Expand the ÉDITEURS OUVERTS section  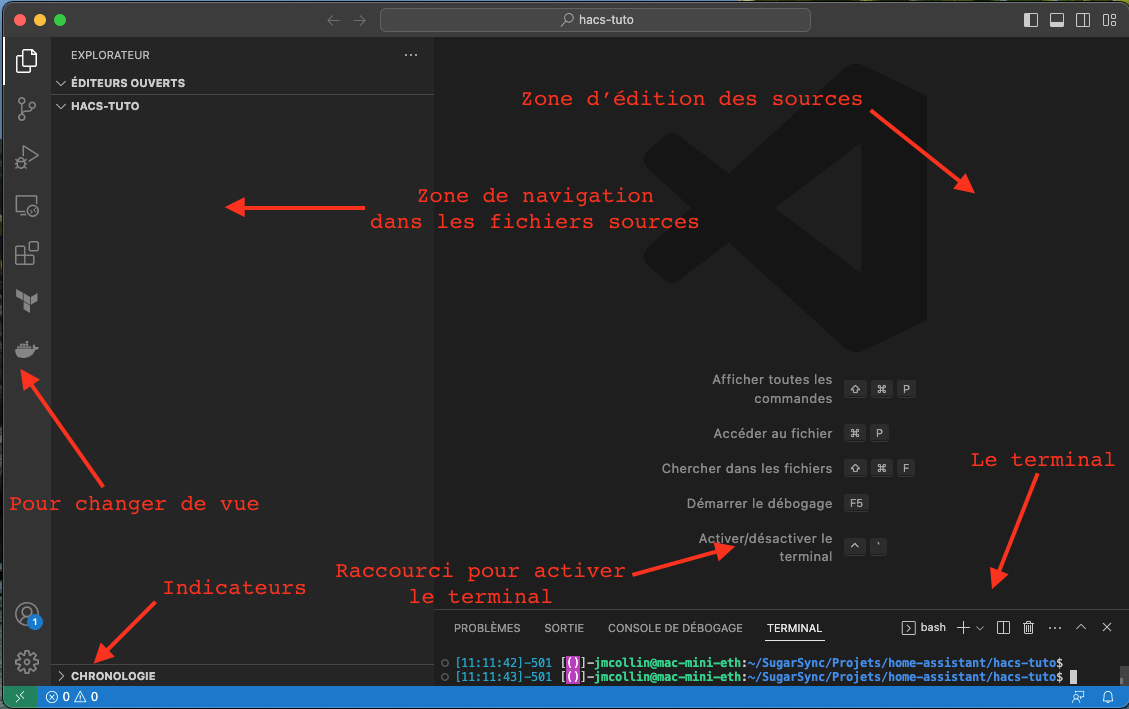[243, 83]
